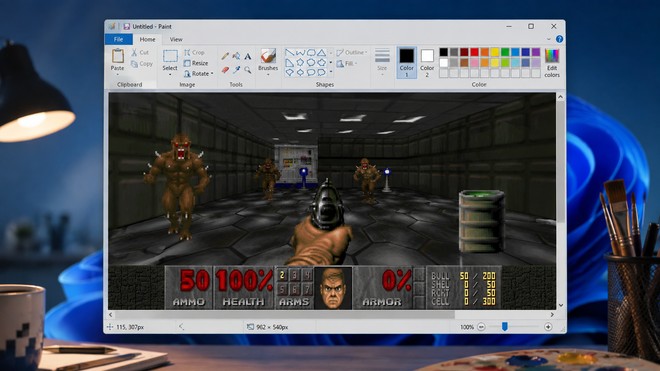Viewport: 660px width, 371px height.
Task: Click the Paste clipboard icon
Action: click(x=117, y=56)
